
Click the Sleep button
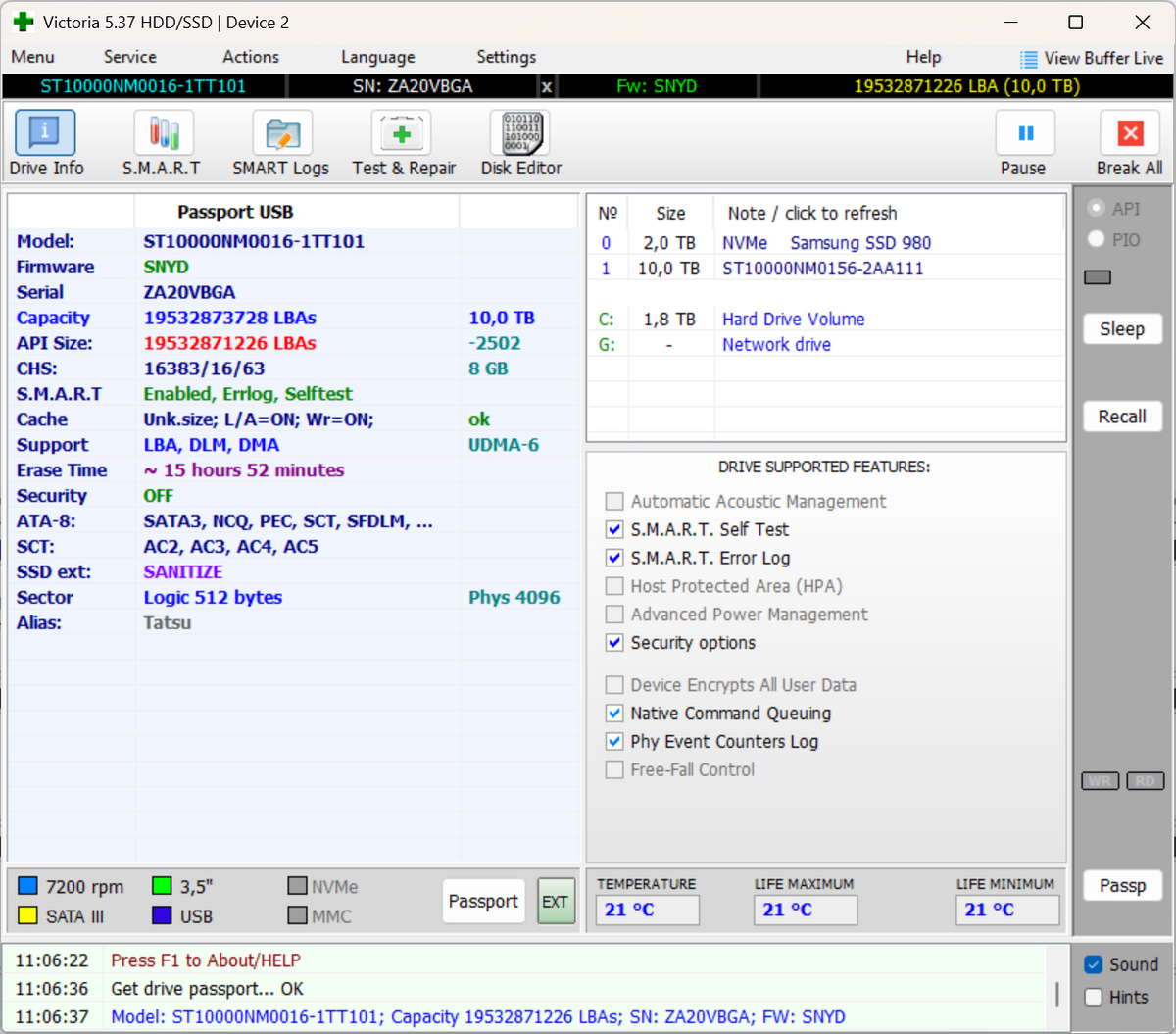click(x=1122, y=329)
